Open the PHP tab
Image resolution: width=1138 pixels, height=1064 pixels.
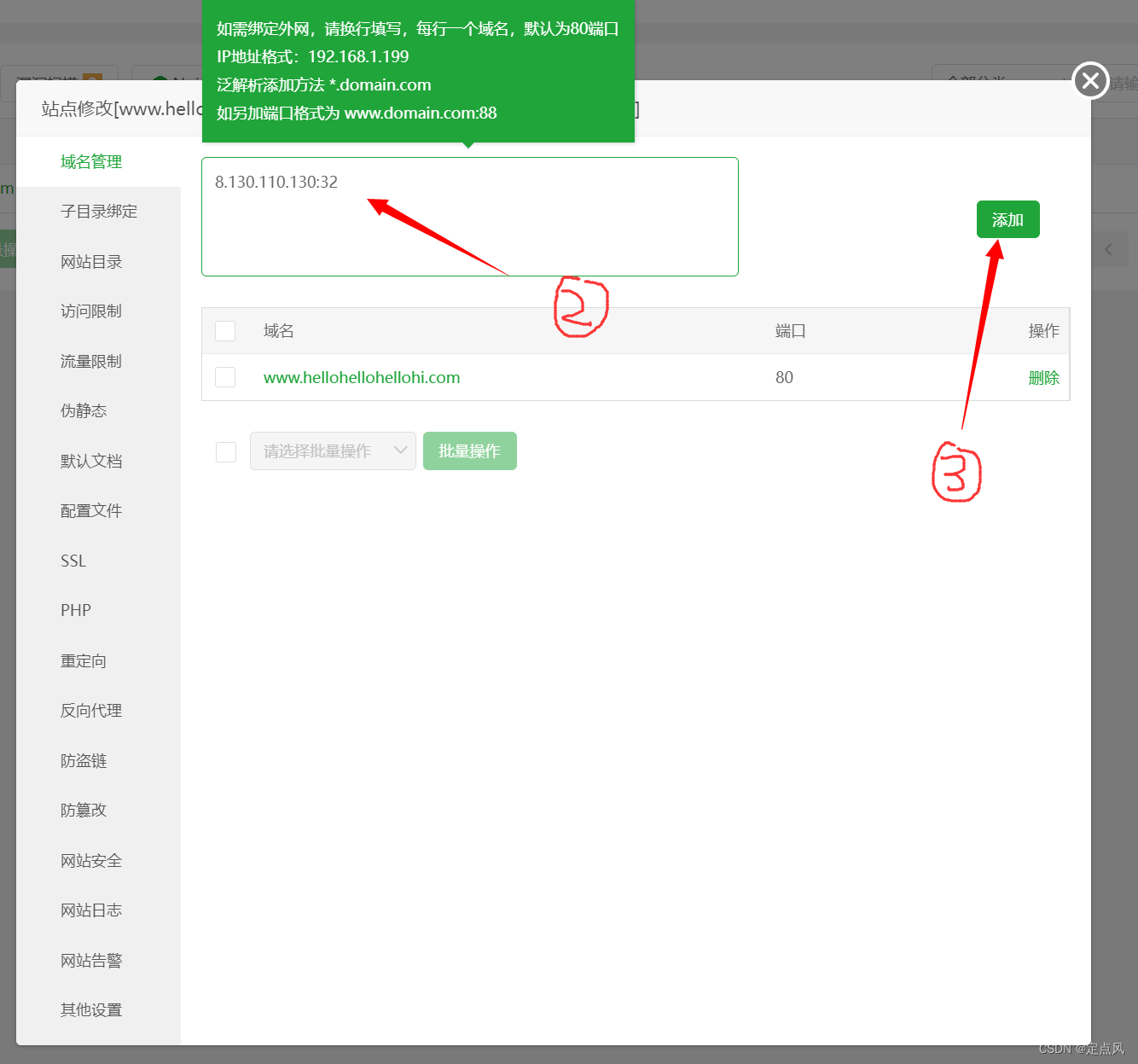[x=76, y=611]
